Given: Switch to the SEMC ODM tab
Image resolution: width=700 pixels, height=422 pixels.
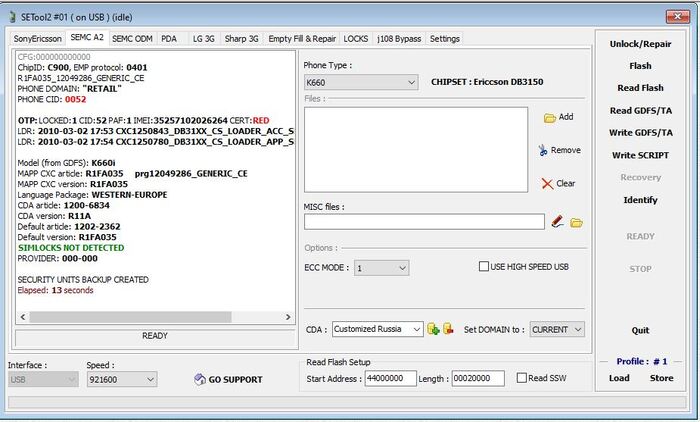Looking at the screenshot, I should click(132, 39).
